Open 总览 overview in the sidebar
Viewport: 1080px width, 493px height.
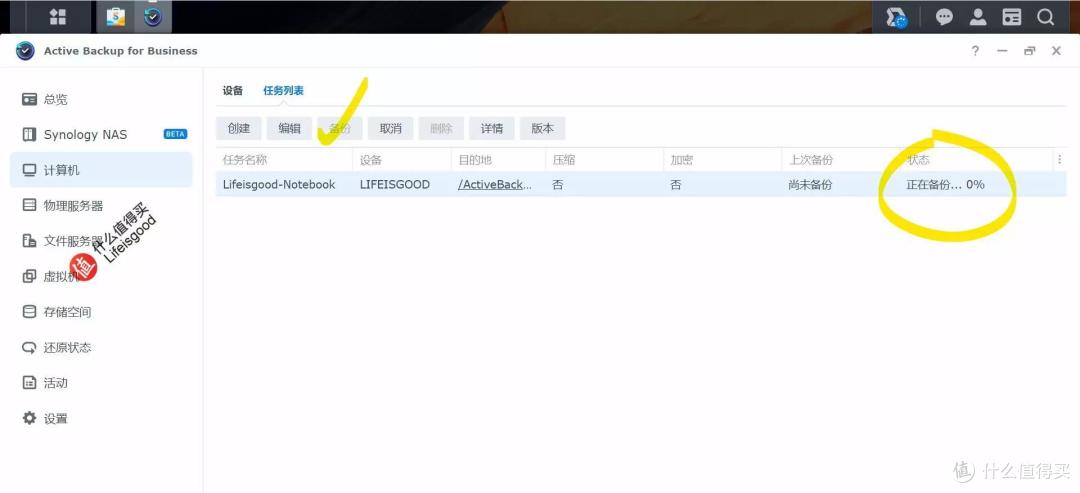coord(101,99)
